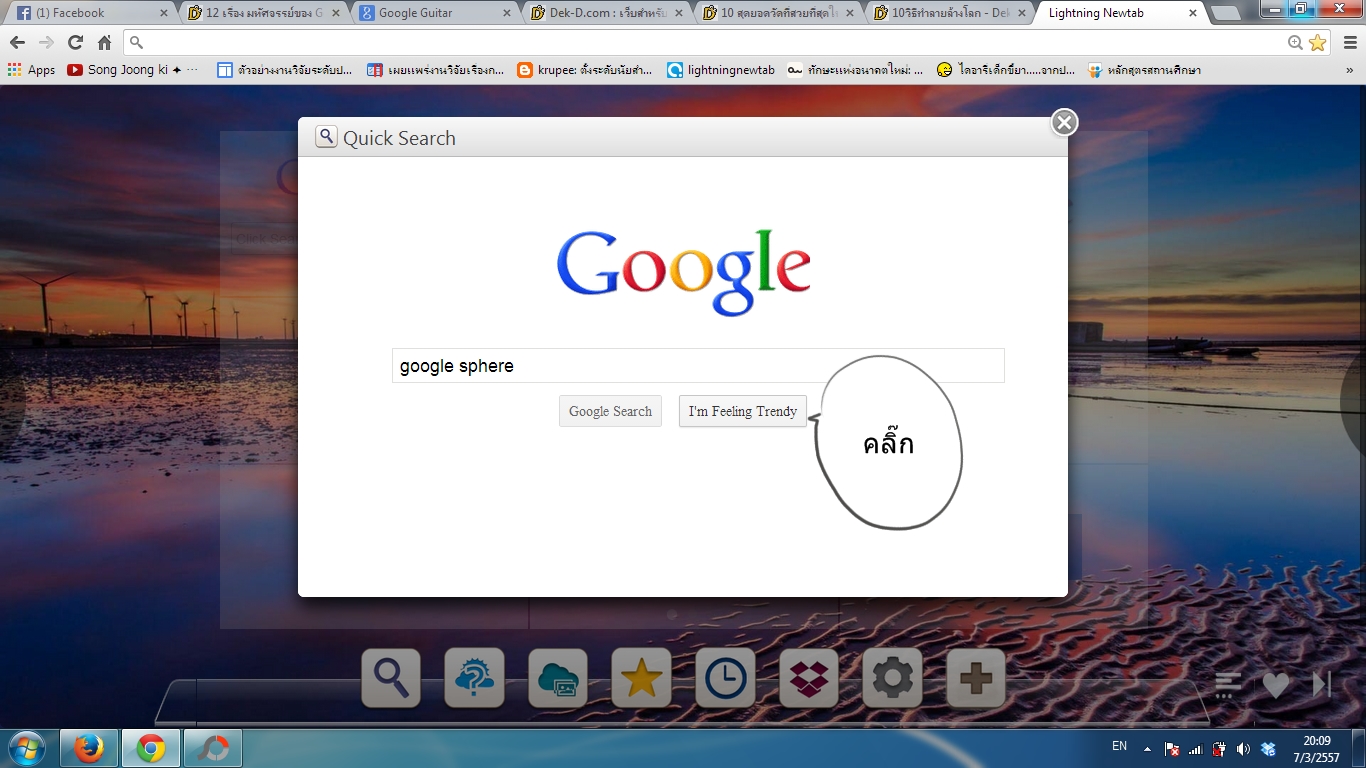Image resolution: width=1366 pixels, height=768 pixels.
Task: Open the star bookmarks dock icon
Action: click(641, 678)
